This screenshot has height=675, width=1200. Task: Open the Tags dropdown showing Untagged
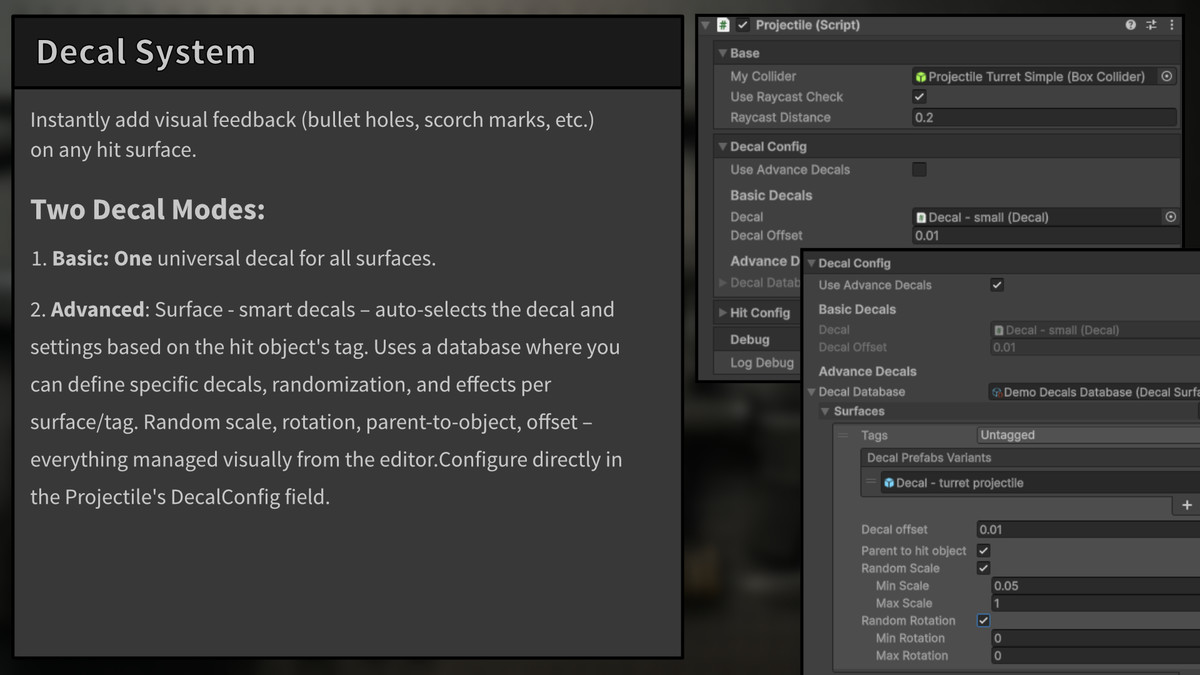coord(1088,435)
